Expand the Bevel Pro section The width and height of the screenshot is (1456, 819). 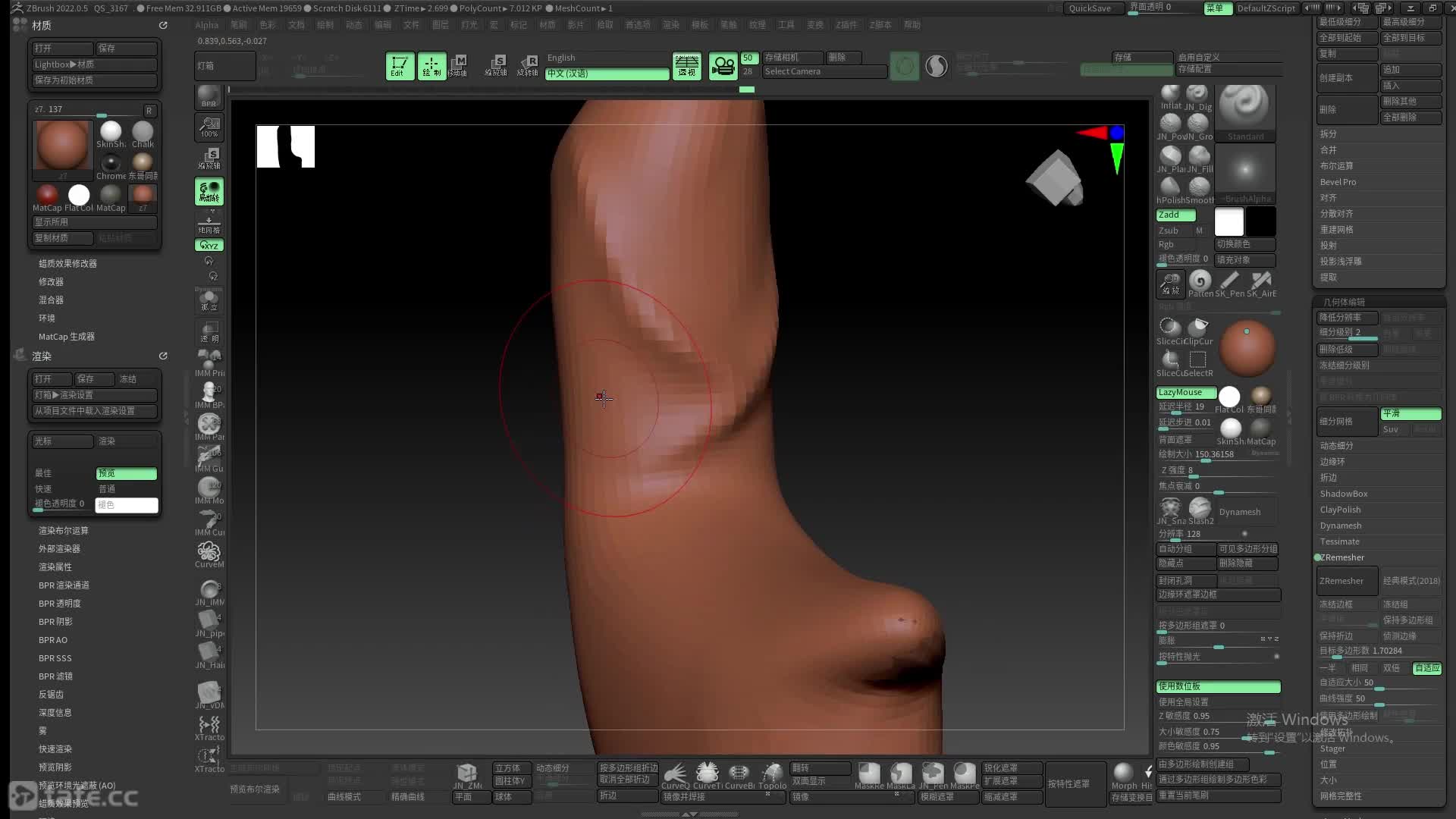tap(1338, 182)
